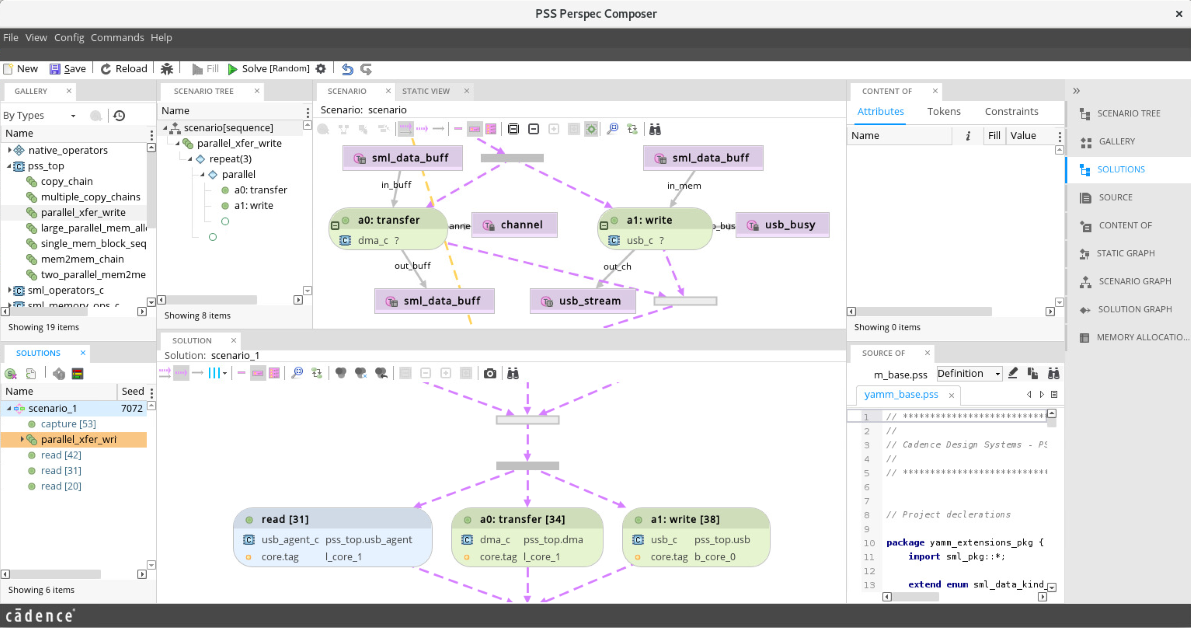The width and height of the screenshot is (1191, 628).
Task: Click the Solve settings gear icon
Action: [320, 68]
